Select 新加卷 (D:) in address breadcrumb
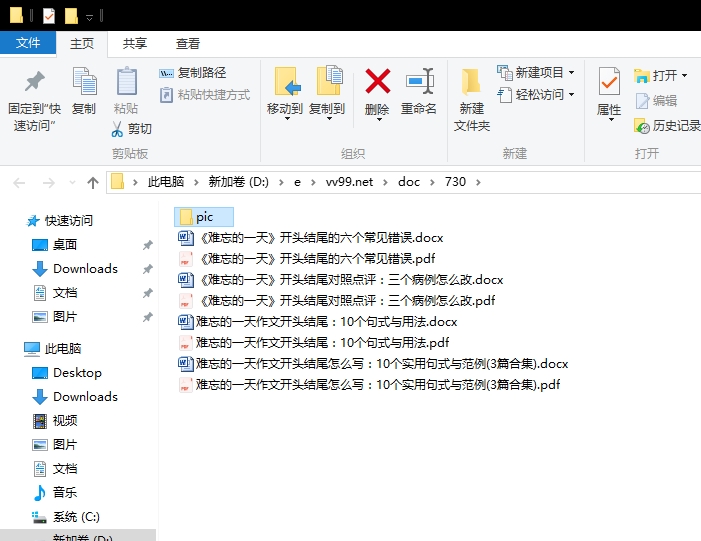Viewport: 701px width, 541px height. 238,182
